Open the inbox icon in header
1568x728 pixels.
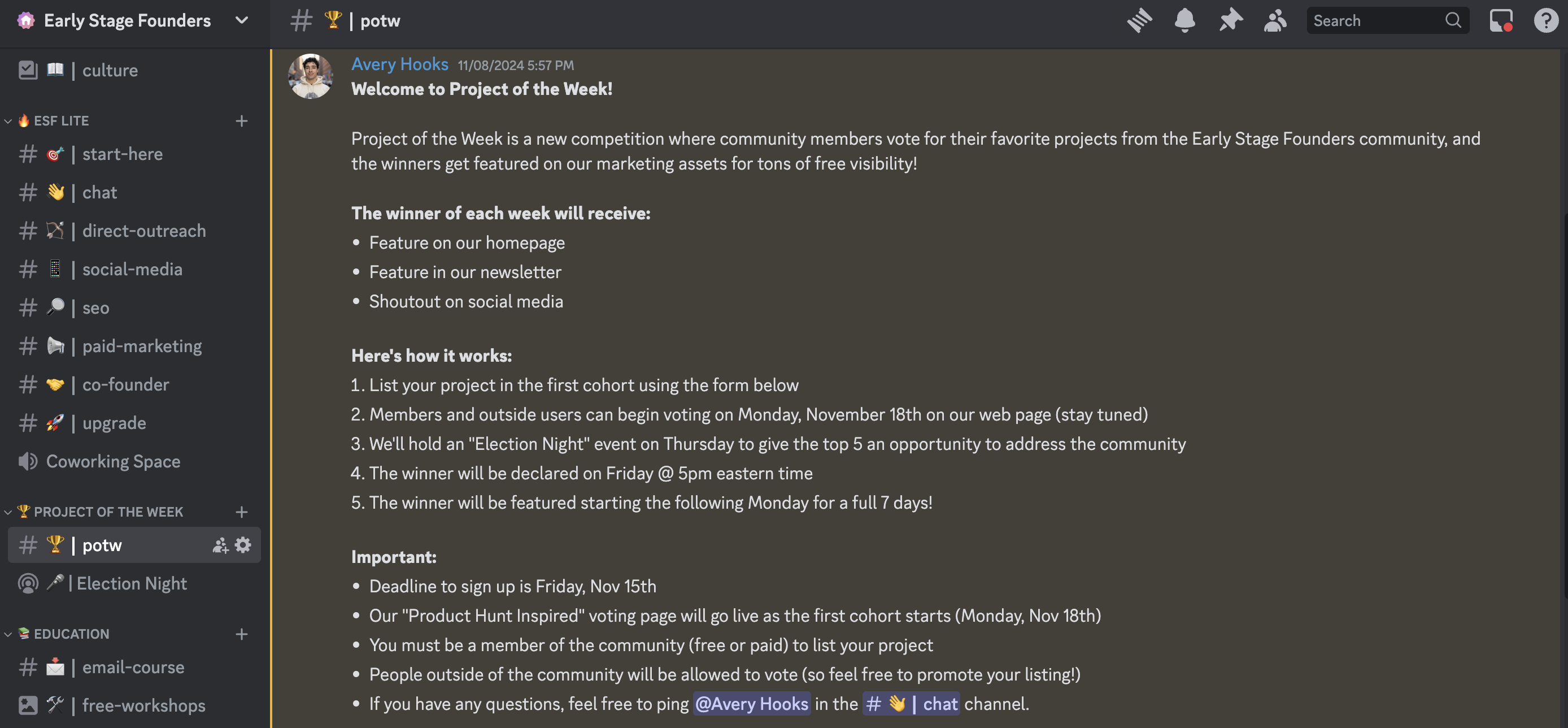coord(1500,21)
